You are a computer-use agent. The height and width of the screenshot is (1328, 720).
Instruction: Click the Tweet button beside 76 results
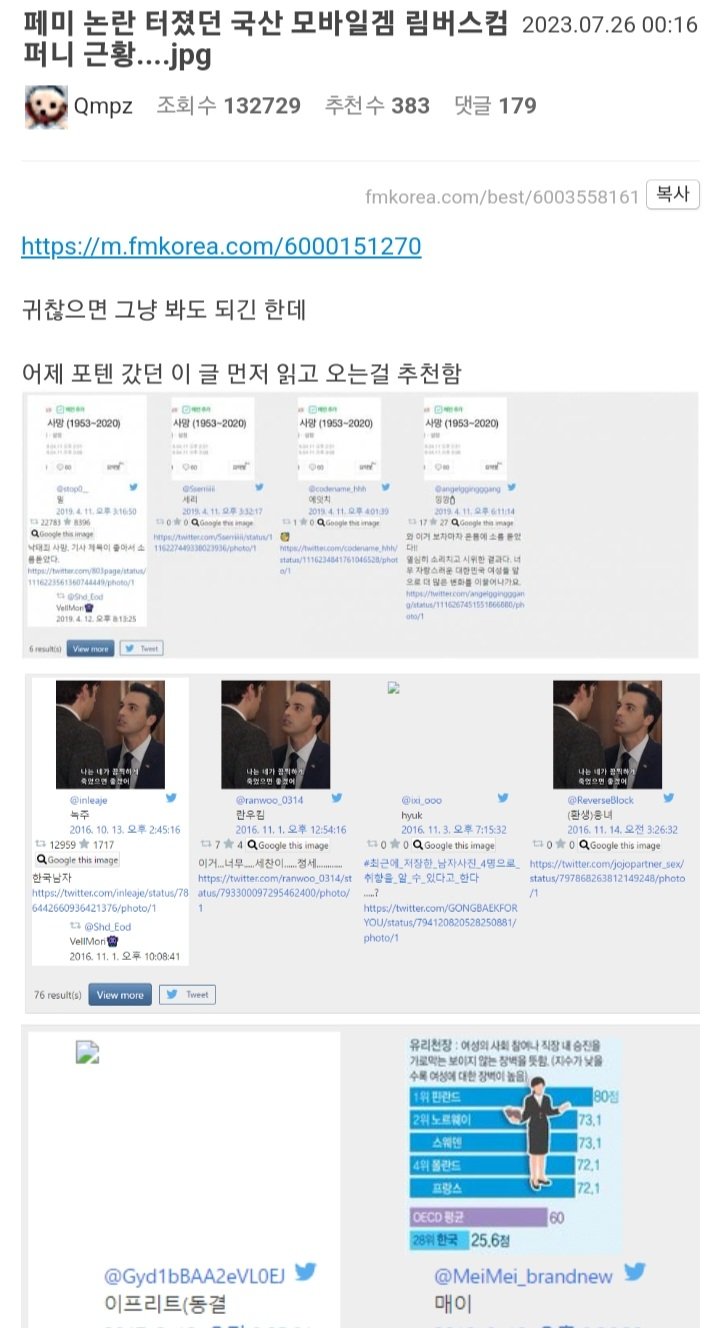coord(187,995)
